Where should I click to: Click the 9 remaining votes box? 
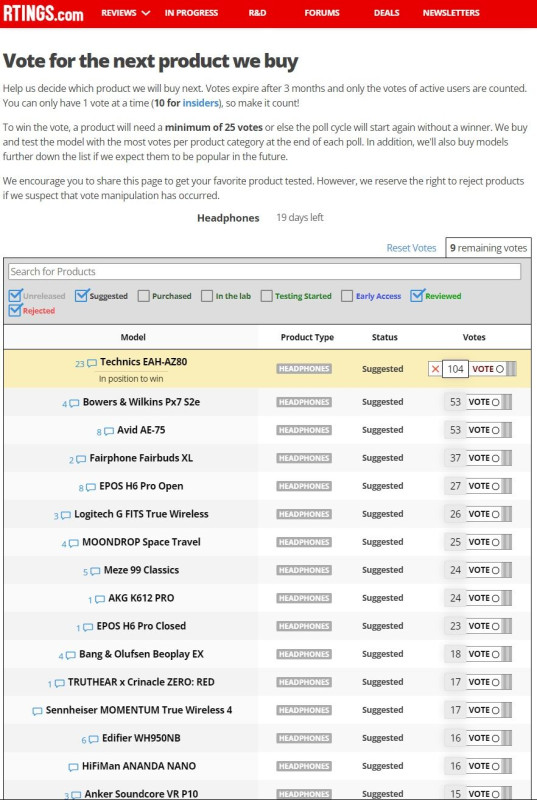tap(488, 248)
